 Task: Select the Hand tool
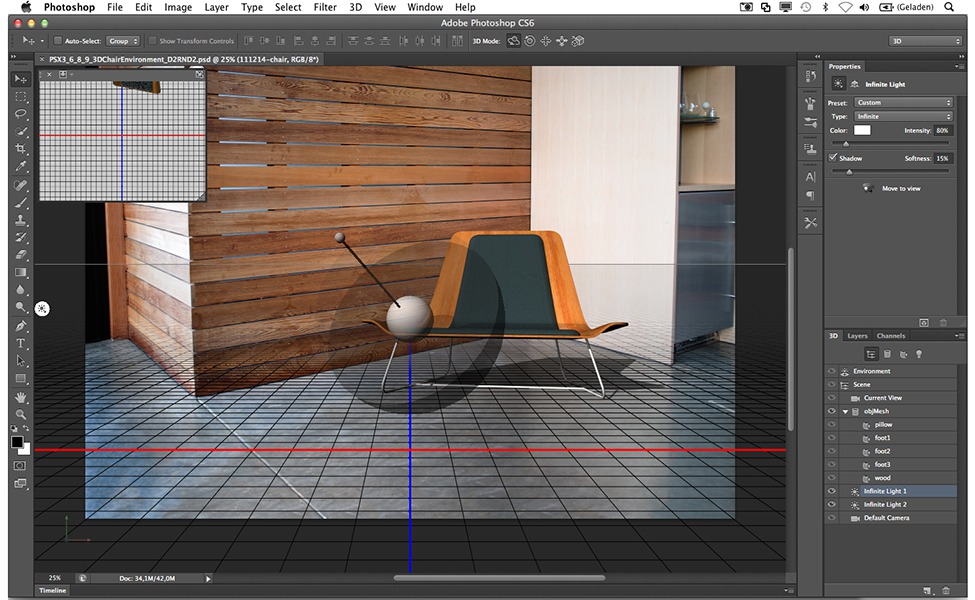(21, 397)
